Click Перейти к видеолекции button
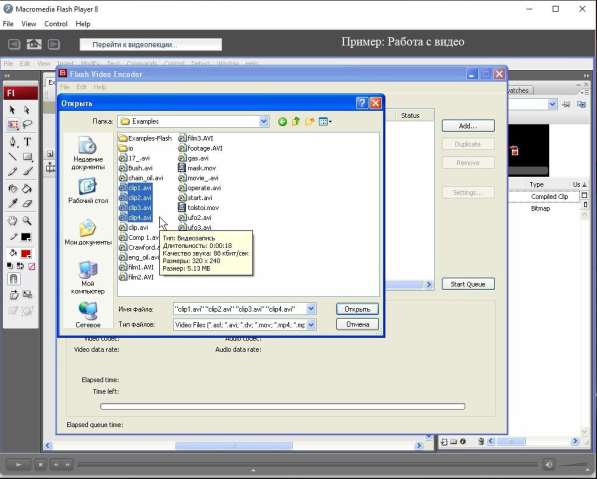This screenshot has height=479, width=597. [151, 45]
